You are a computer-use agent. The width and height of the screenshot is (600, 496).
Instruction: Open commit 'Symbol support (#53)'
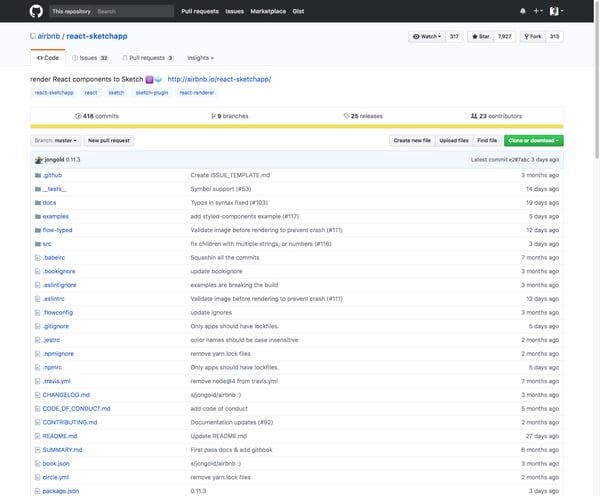[221, 189]
